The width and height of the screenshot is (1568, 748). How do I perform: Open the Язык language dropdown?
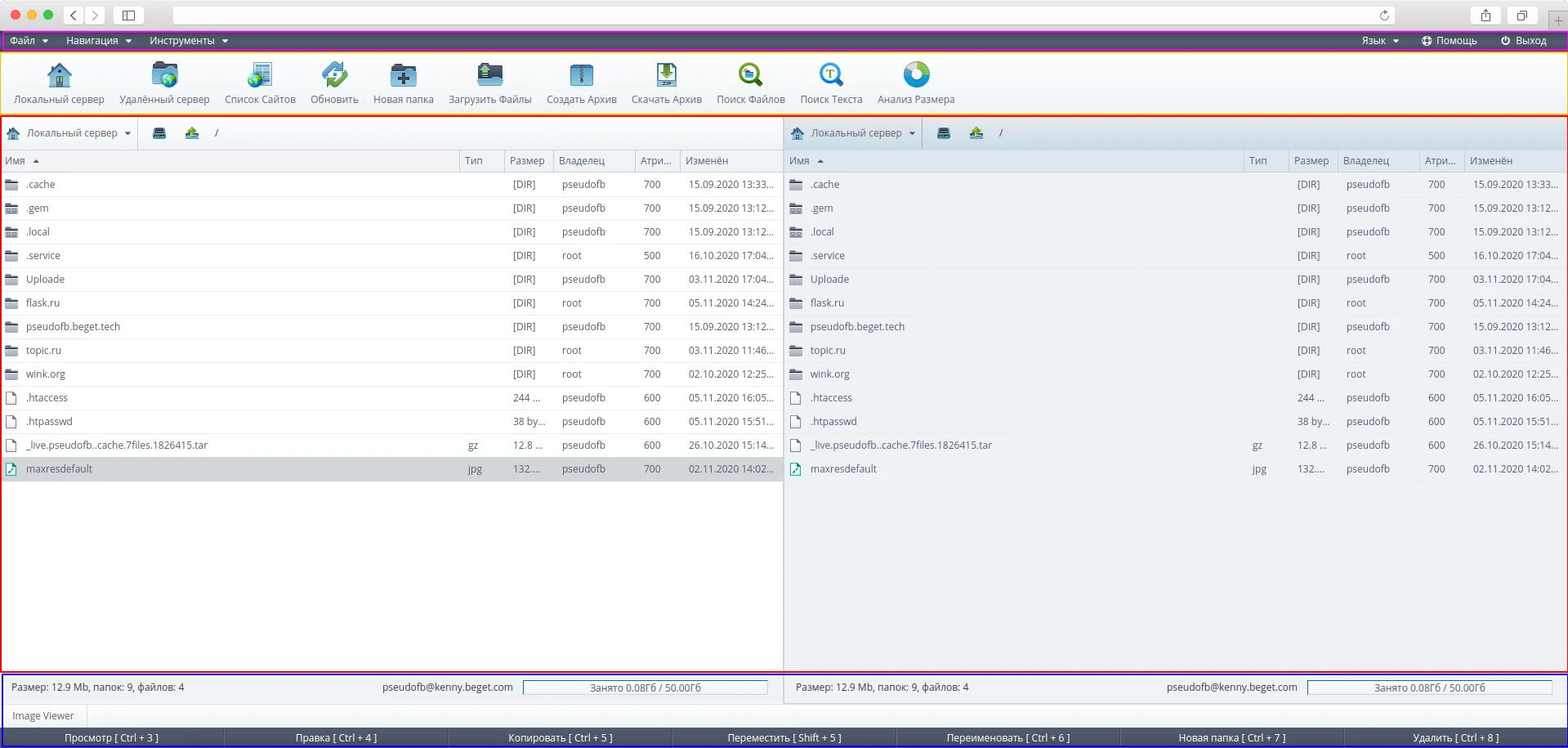point(1379,41)
